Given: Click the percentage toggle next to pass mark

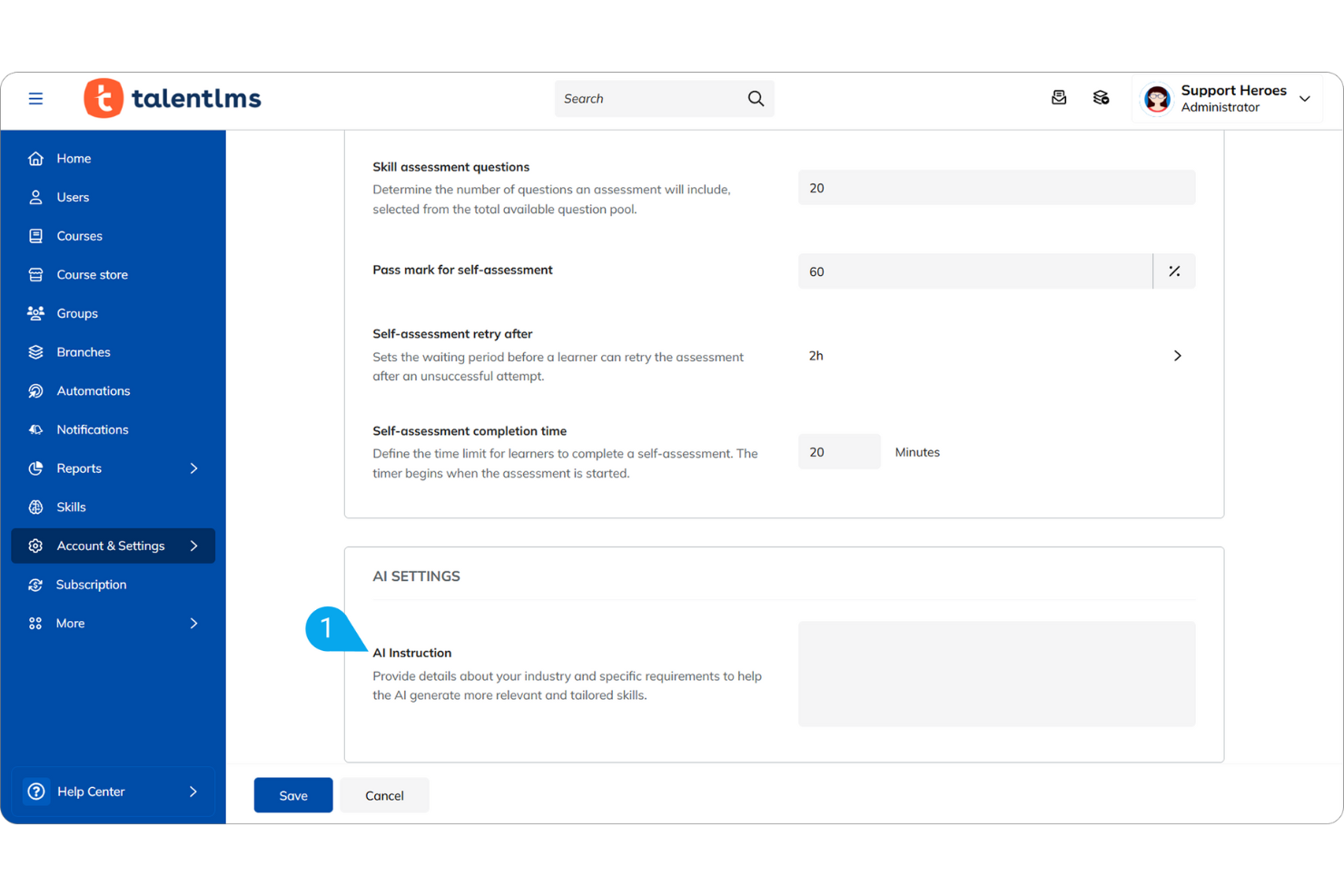Looking at the screenshot, I should (x=1174, y=271).
